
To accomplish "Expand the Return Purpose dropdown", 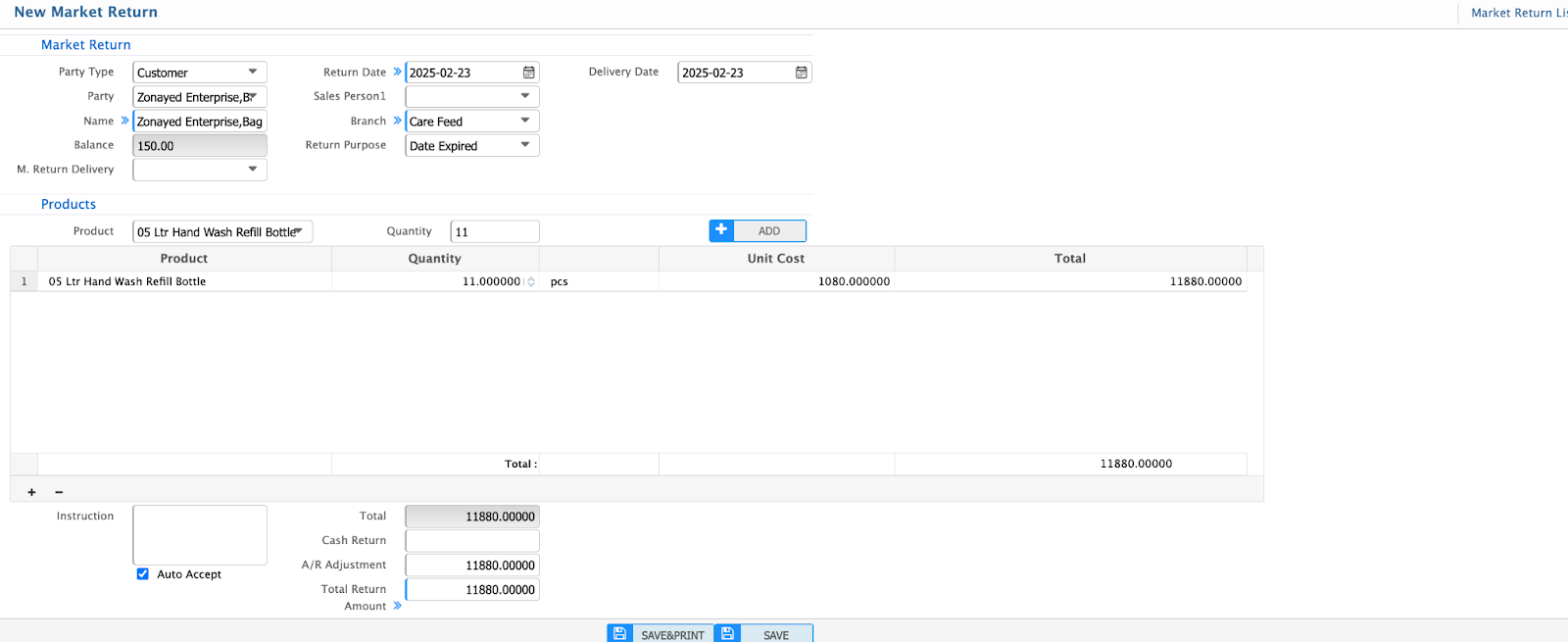I will point(525,145).
